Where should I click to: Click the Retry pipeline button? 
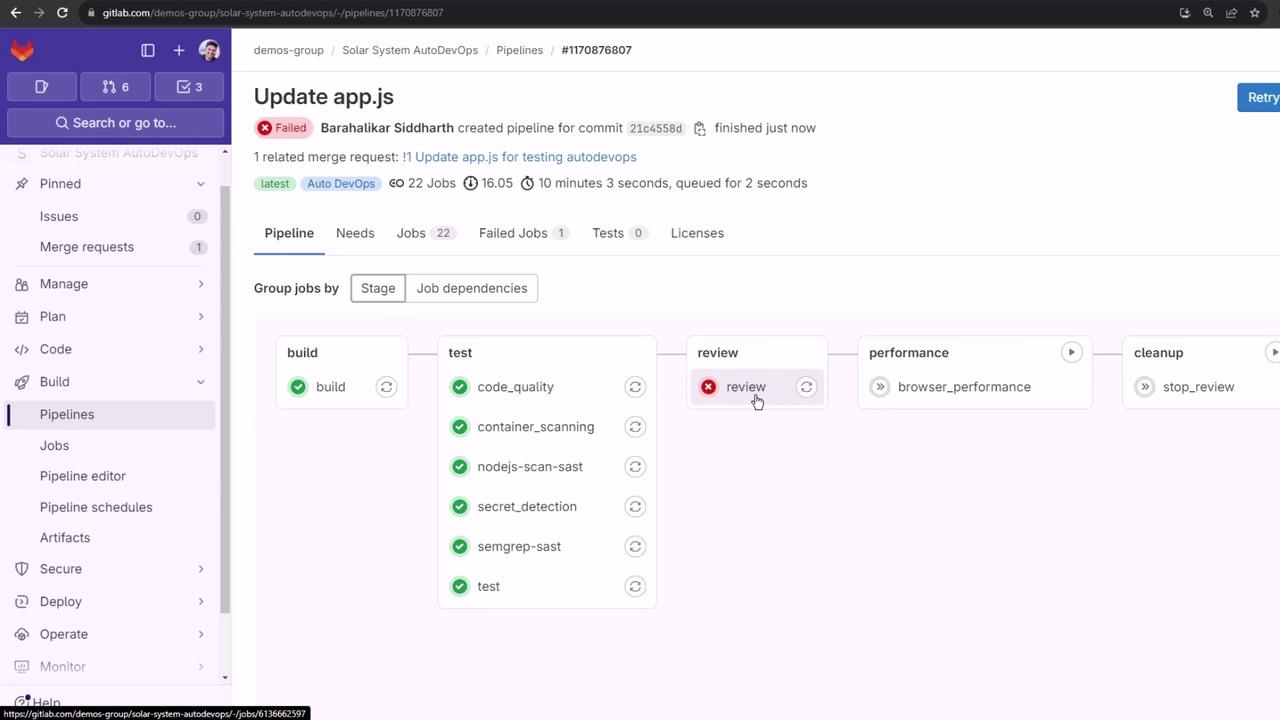[x=1259, y=97]
